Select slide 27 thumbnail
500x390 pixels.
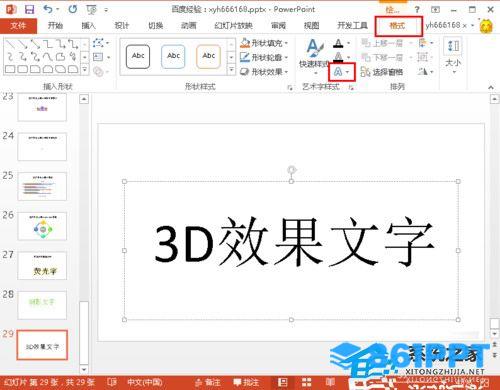[x=42, y=266]
